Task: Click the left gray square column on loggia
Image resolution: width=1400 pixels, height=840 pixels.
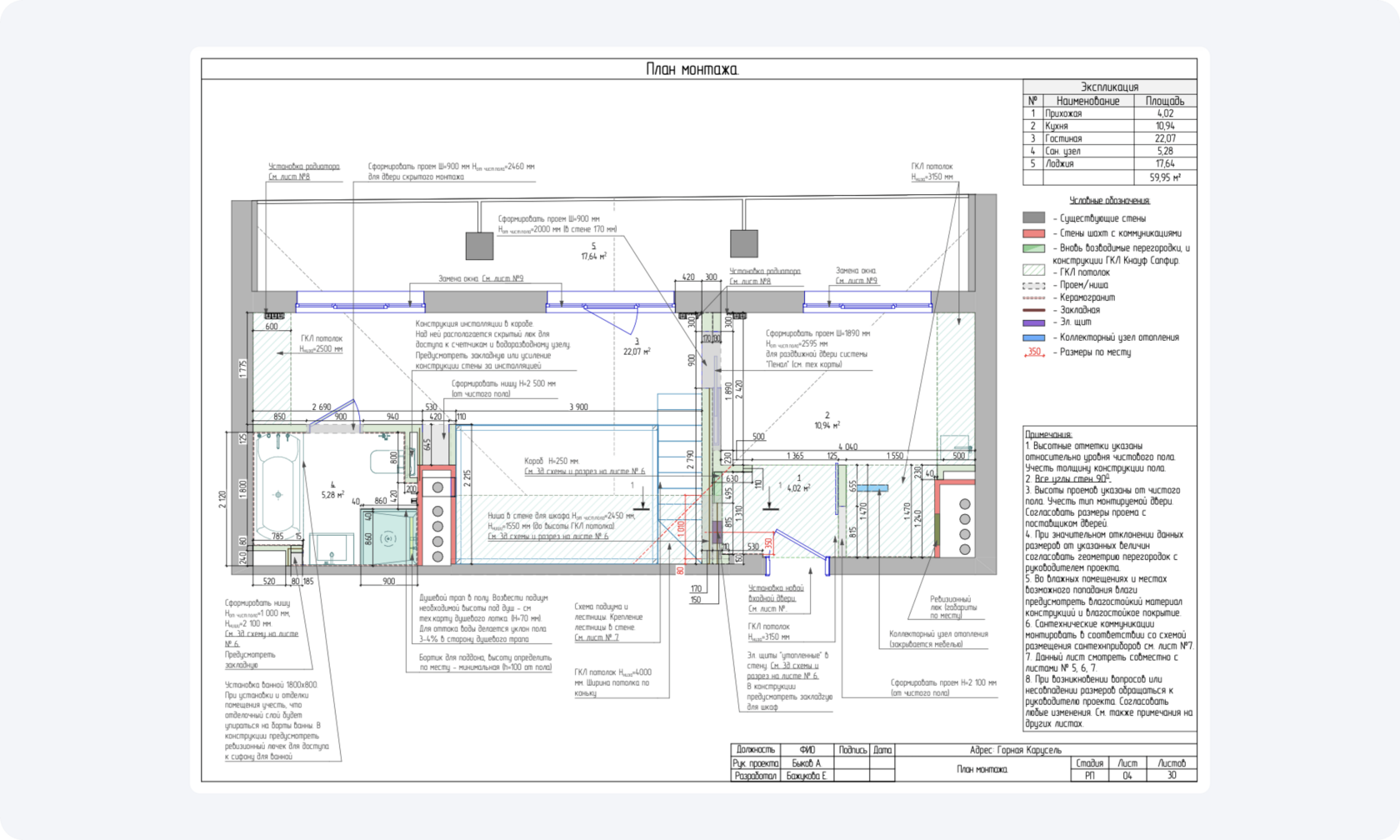Action: (x=479, y=246)
